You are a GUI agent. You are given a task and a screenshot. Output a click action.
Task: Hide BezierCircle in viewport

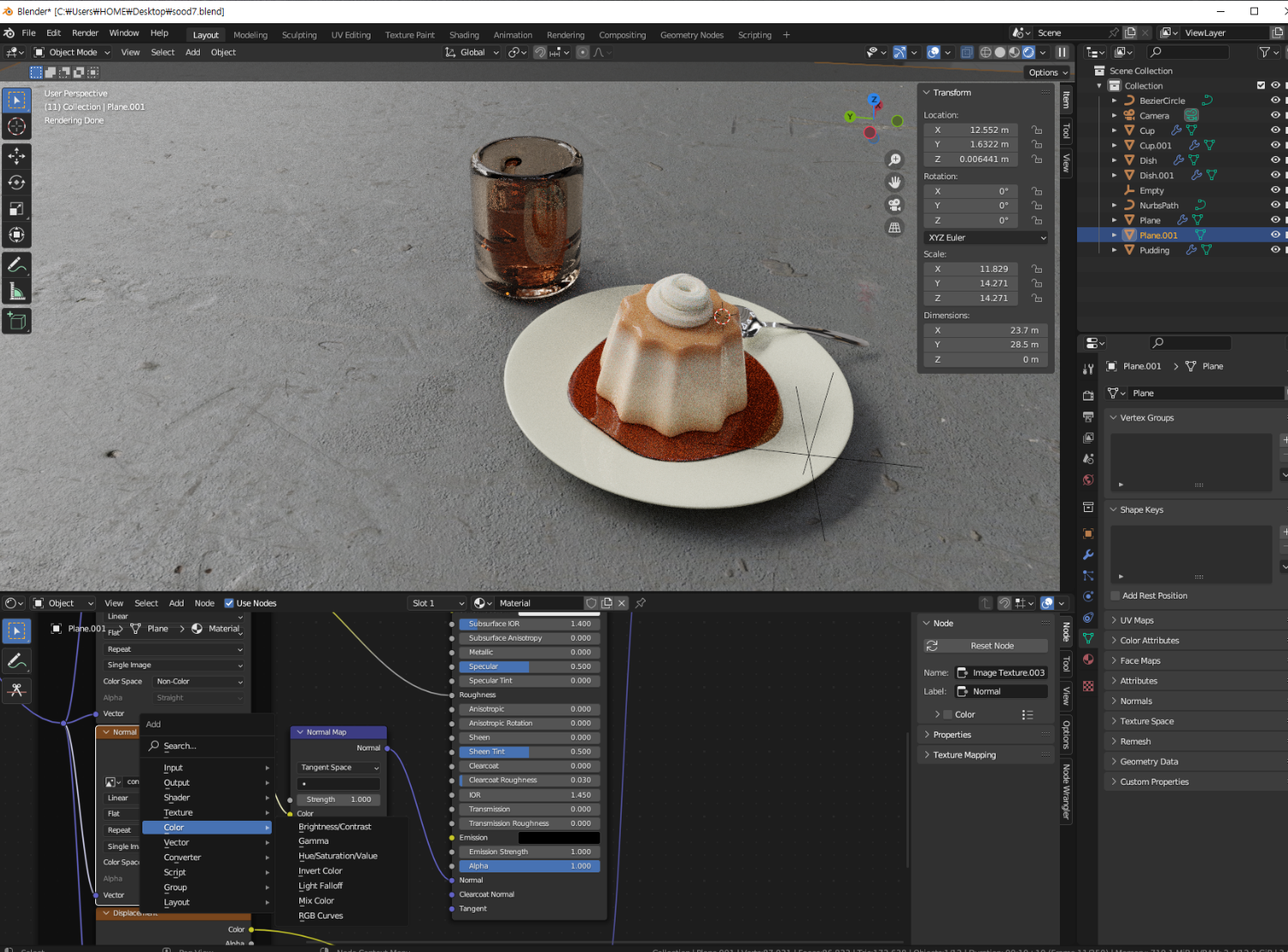click(1275, 100)
